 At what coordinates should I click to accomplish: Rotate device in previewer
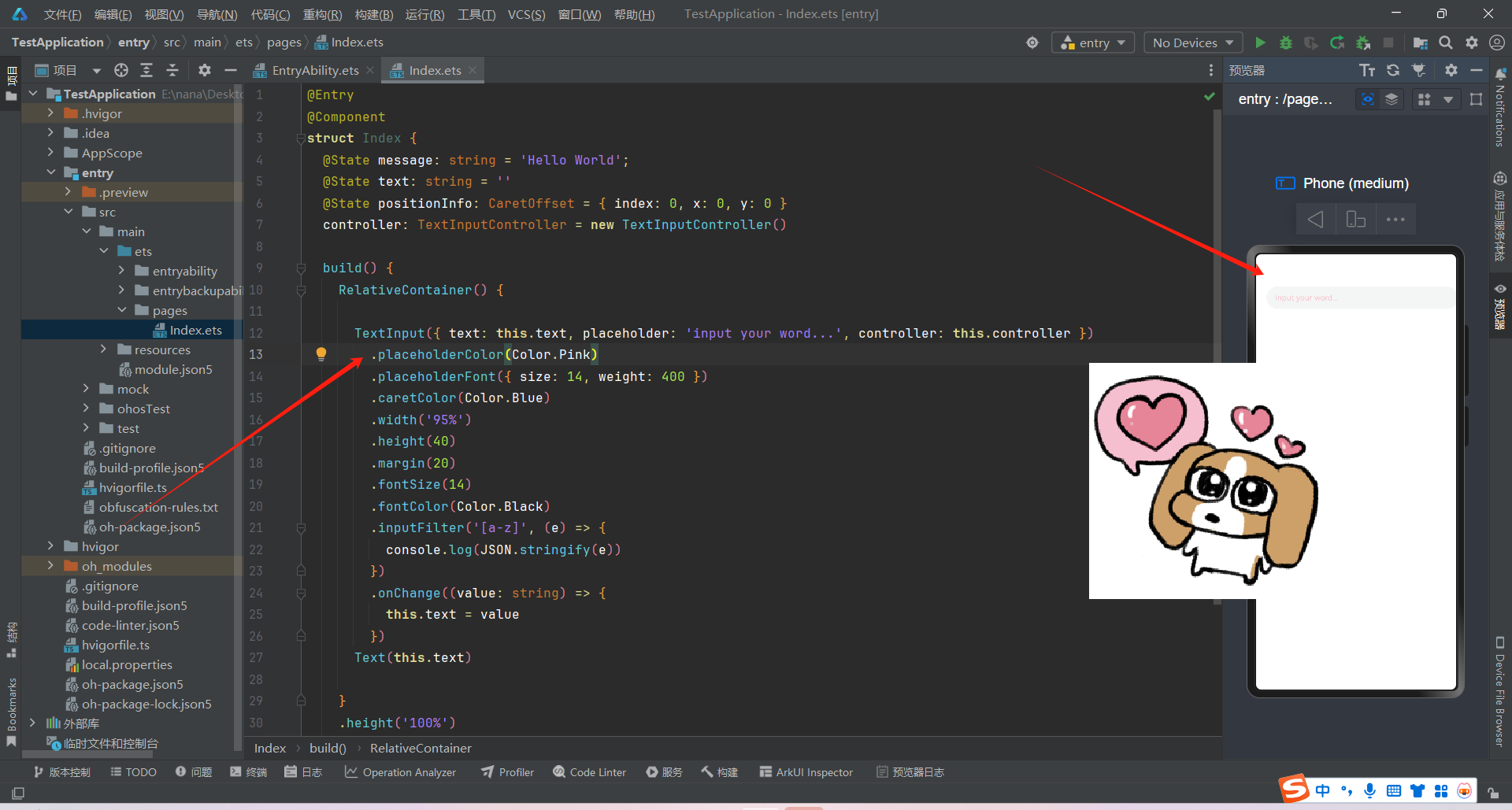[1356, 219]
